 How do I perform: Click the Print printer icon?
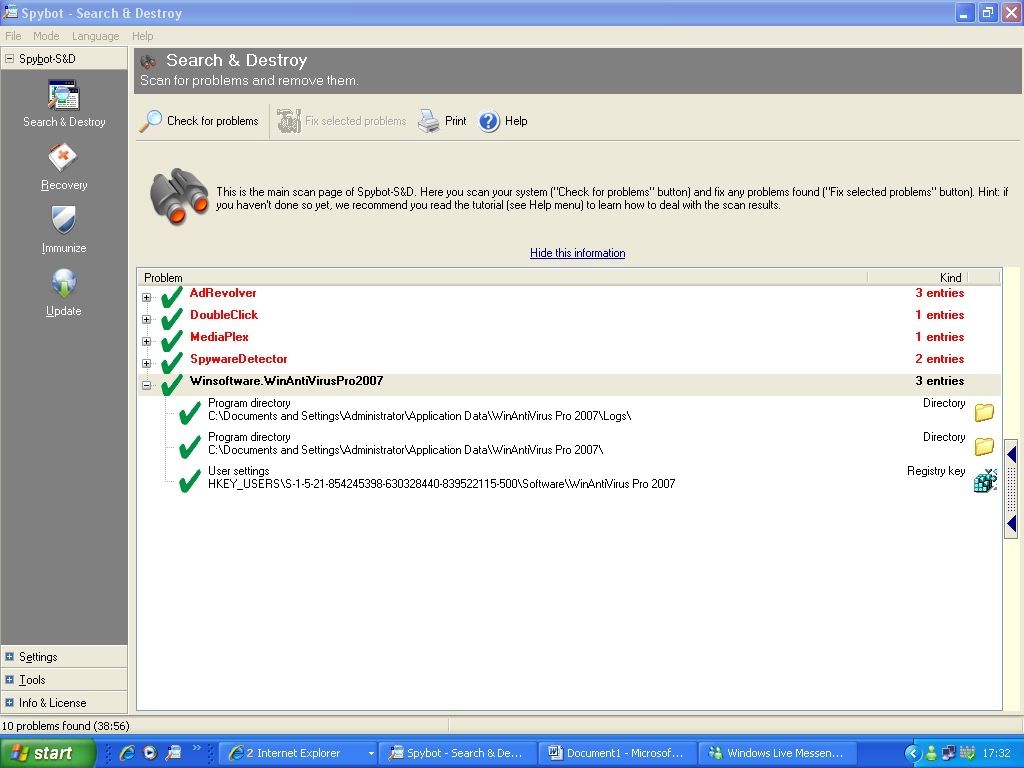tap(428, 121)
